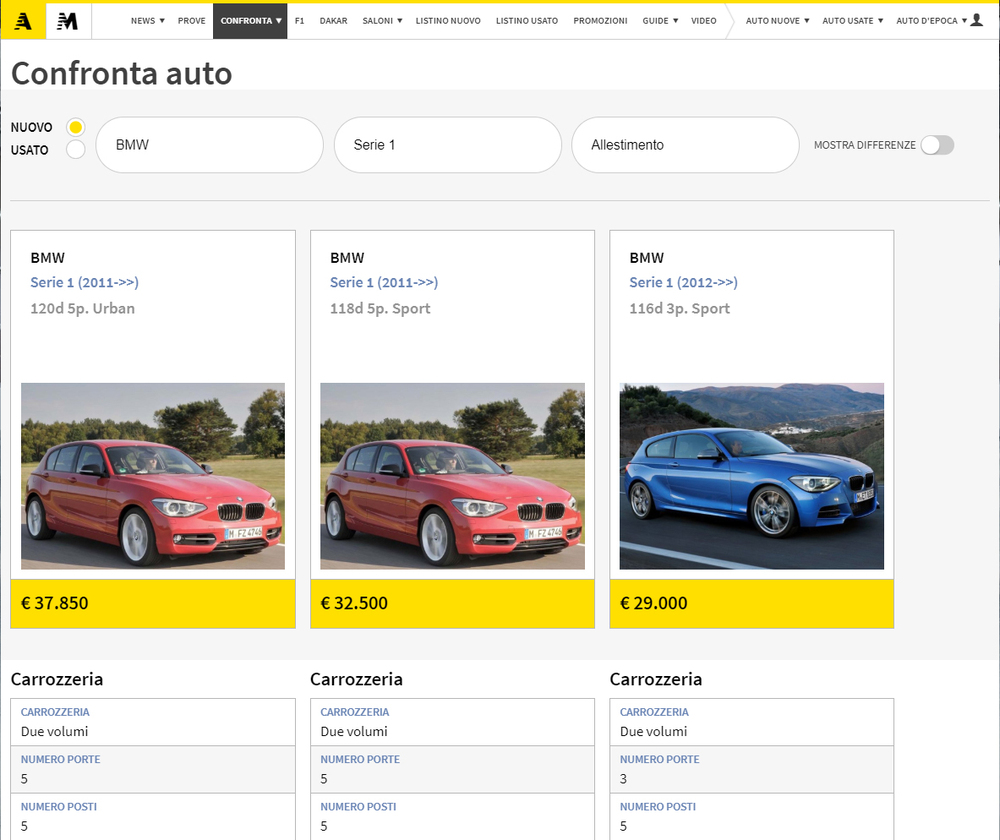The image size is (1000, 840).
Task: Expand the AUTO D'EPOCA menu
Action: (931, 21)
